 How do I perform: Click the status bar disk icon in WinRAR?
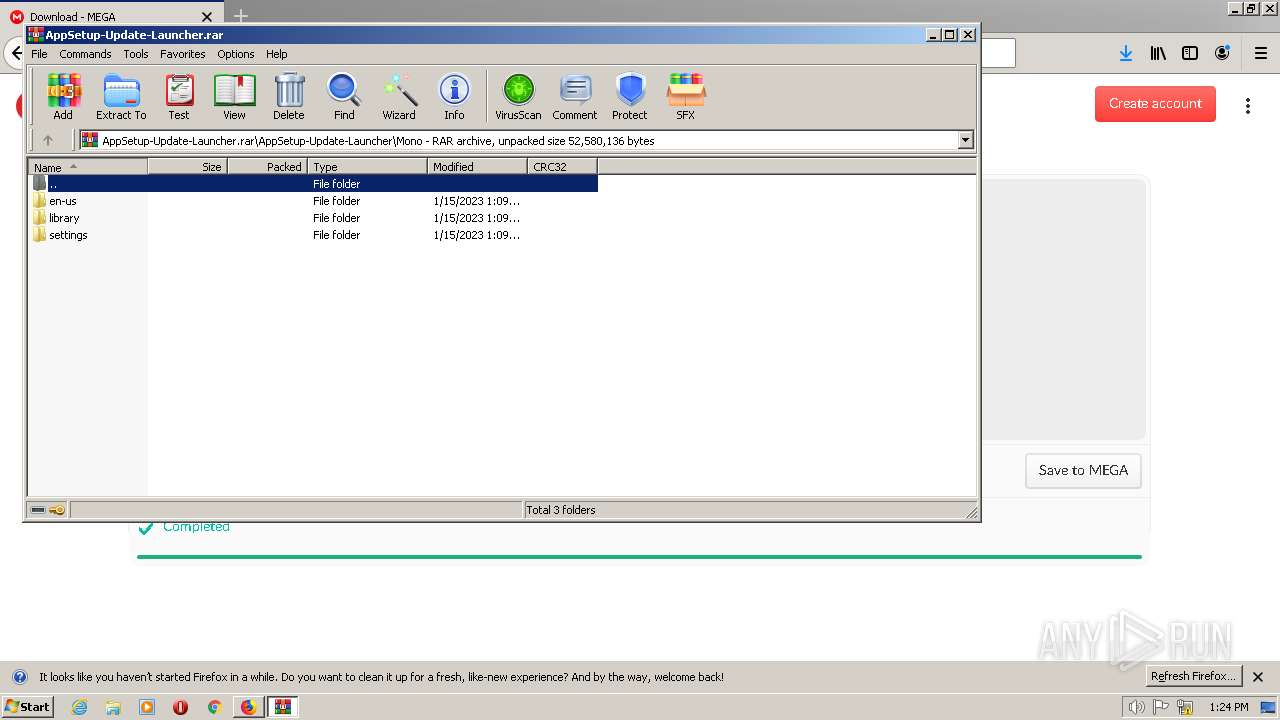[x=38, y=510]
